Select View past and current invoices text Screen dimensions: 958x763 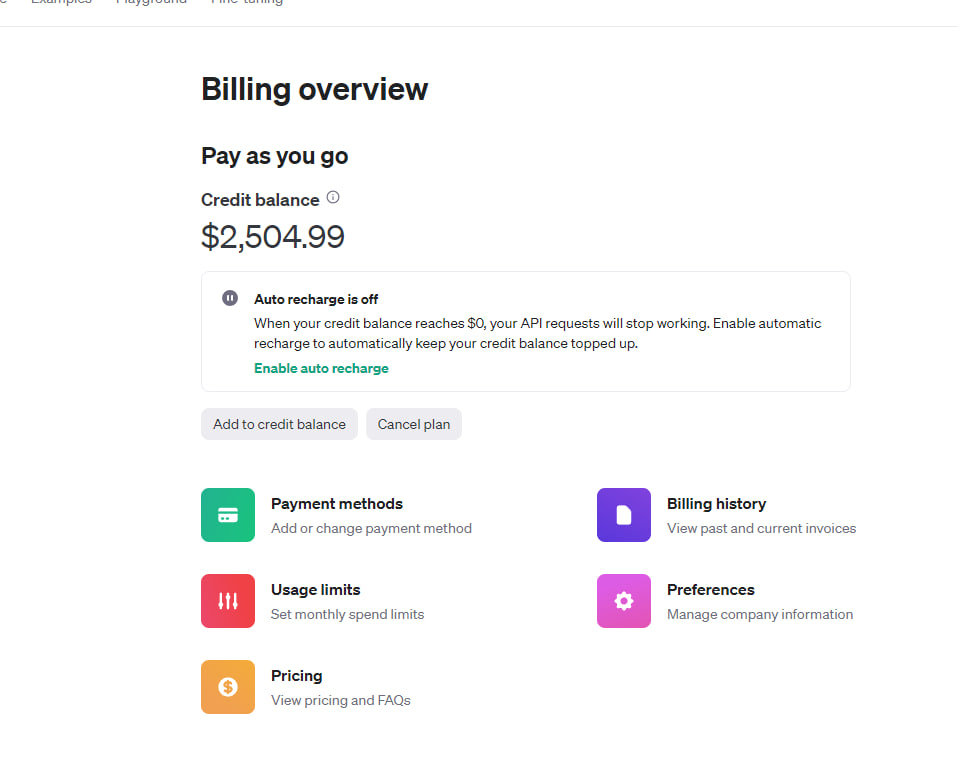(x=761, y=528)
